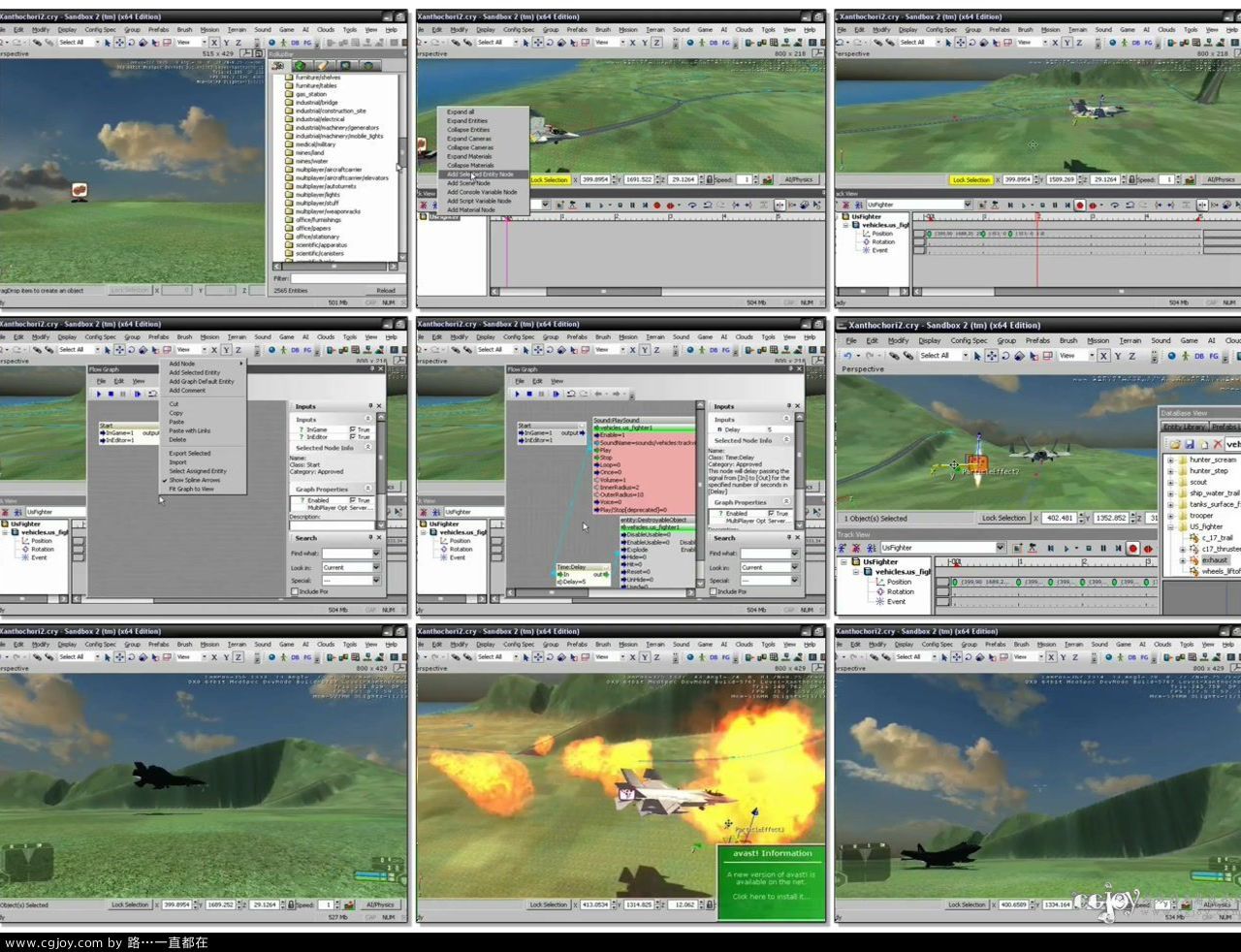Toggle the InGame True checkbox in Inputs panel
The width and height of the screenshot is (1241, 952).
(352, 429)
